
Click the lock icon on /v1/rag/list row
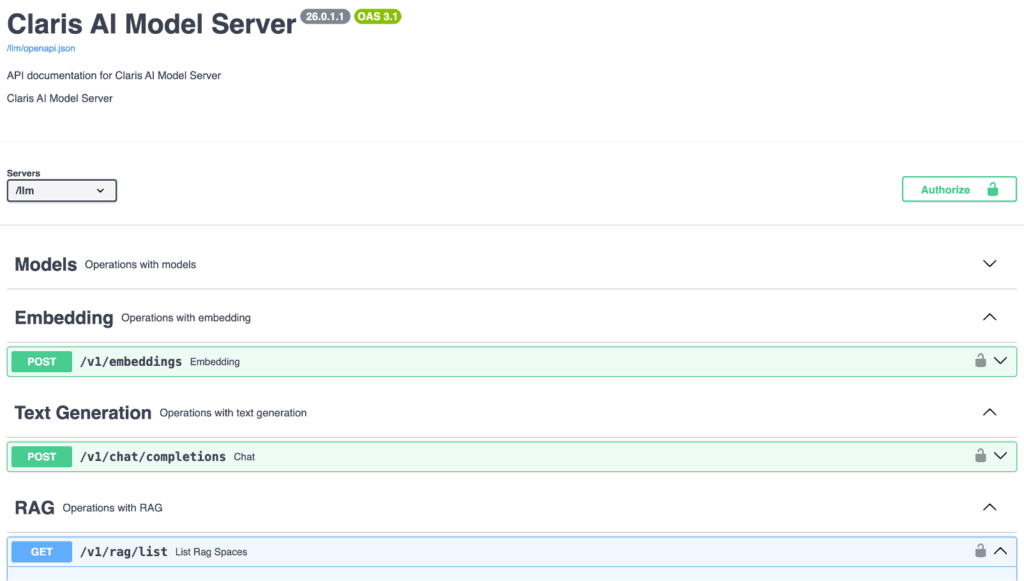pyautogui.click(x=980, y=550)
